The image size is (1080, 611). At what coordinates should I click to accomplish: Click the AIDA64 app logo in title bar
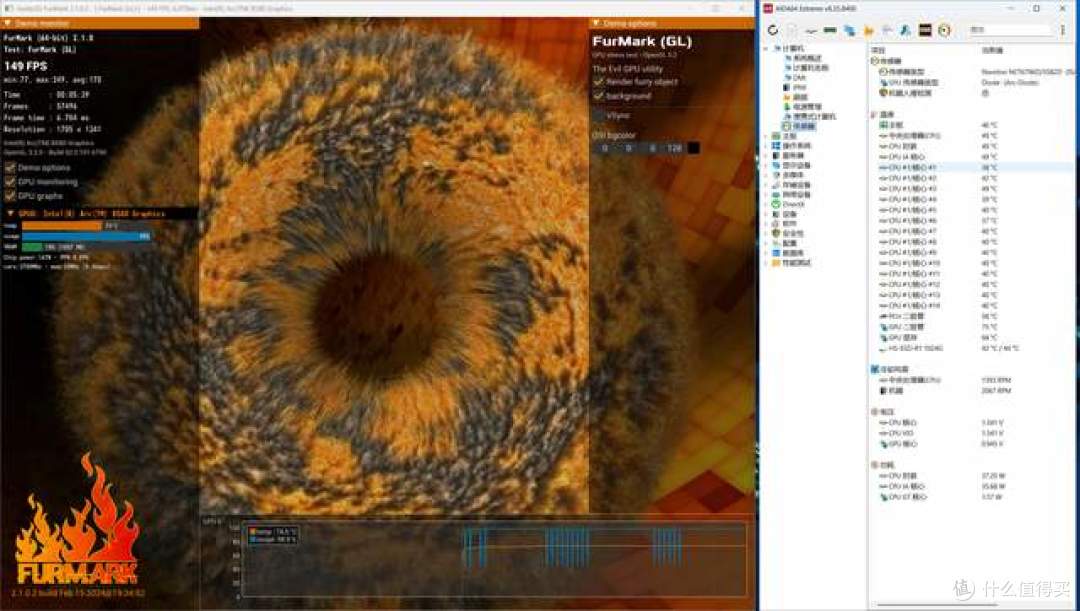768,8
